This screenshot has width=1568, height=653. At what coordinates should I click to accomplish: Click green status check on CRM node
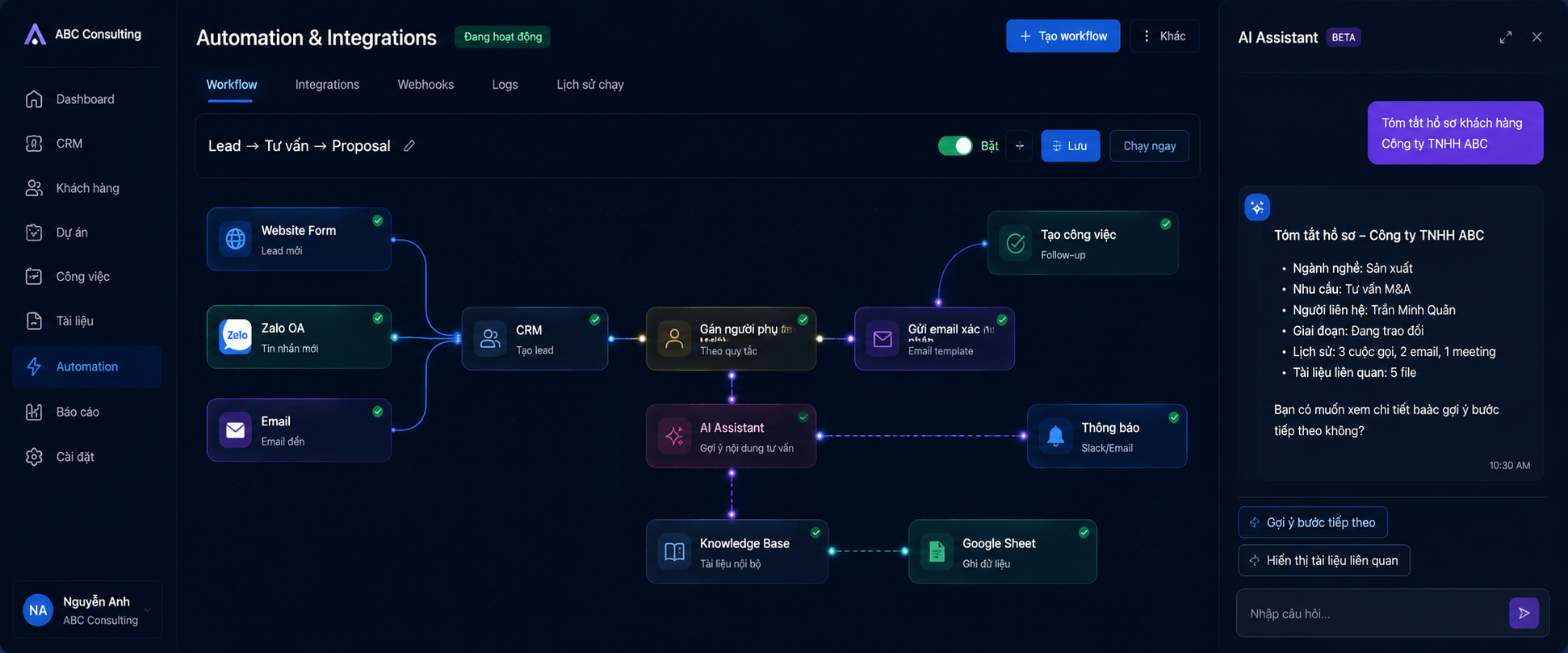[x=595, y=320]
